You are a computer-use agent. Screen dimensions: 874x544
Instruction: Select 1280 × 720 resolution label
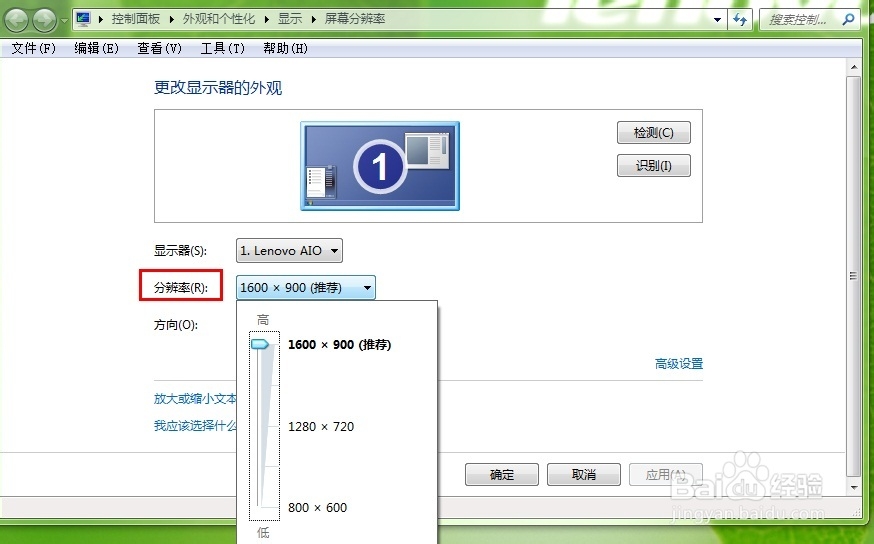coord(321,426)
